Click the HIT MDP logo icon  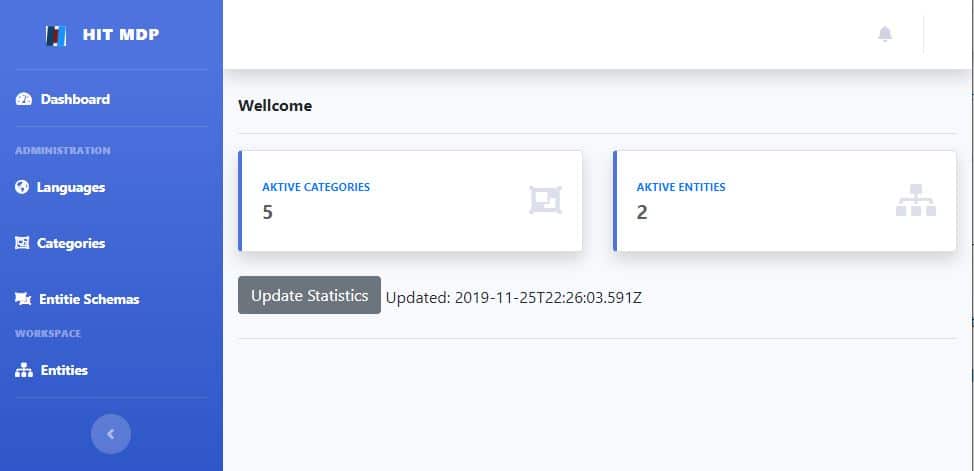click(55, 35)
